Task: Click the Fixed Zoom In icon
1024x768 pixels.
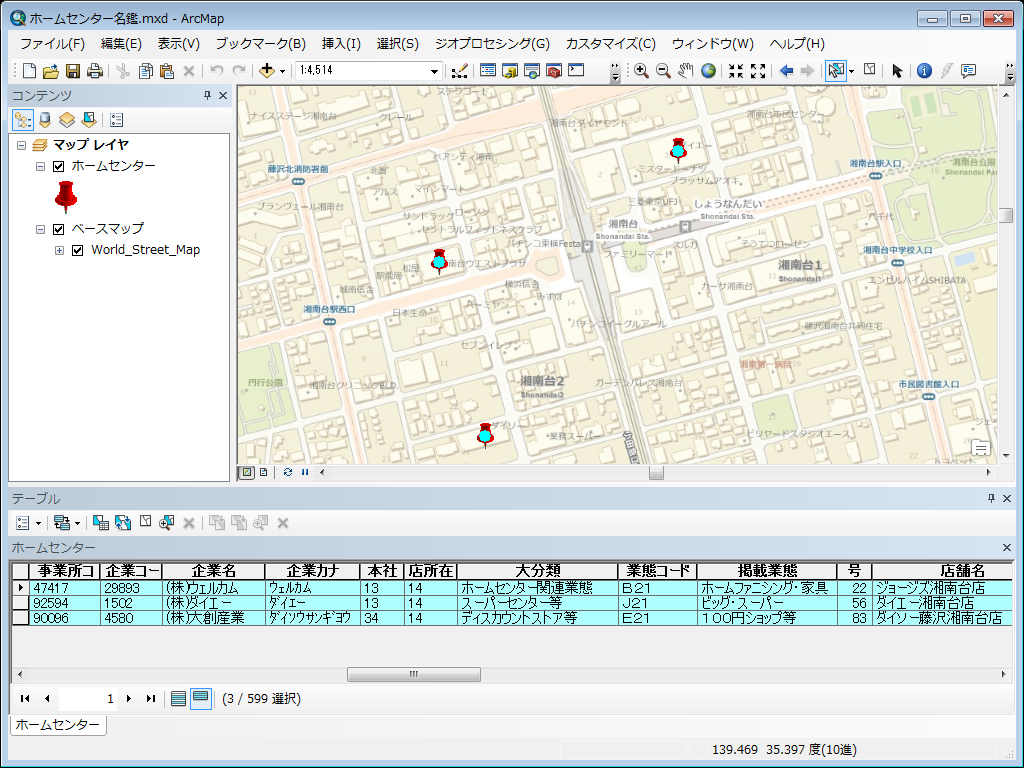Action: (736, 71)
